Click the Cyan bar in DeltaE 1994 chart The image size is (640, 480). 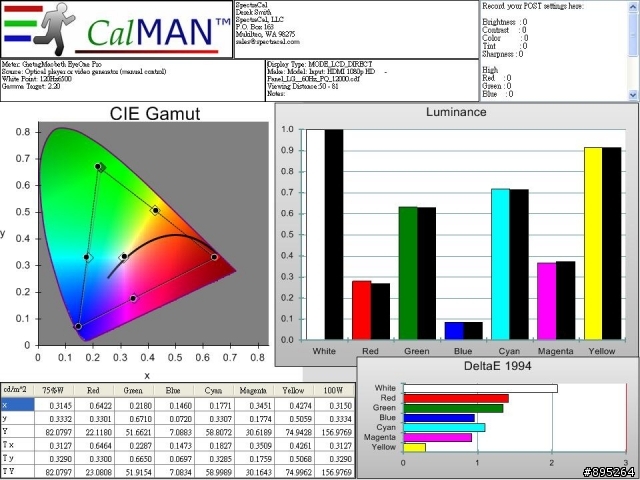(x=444, y=427)
